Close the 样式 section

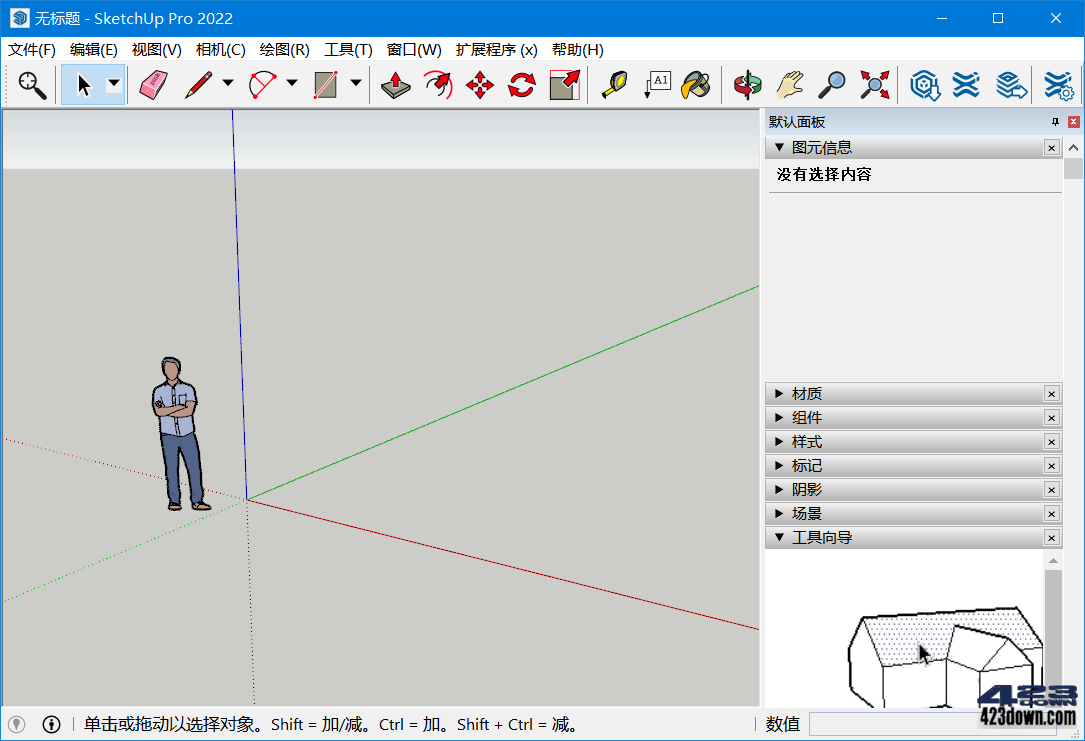(x=1052, y=441)
